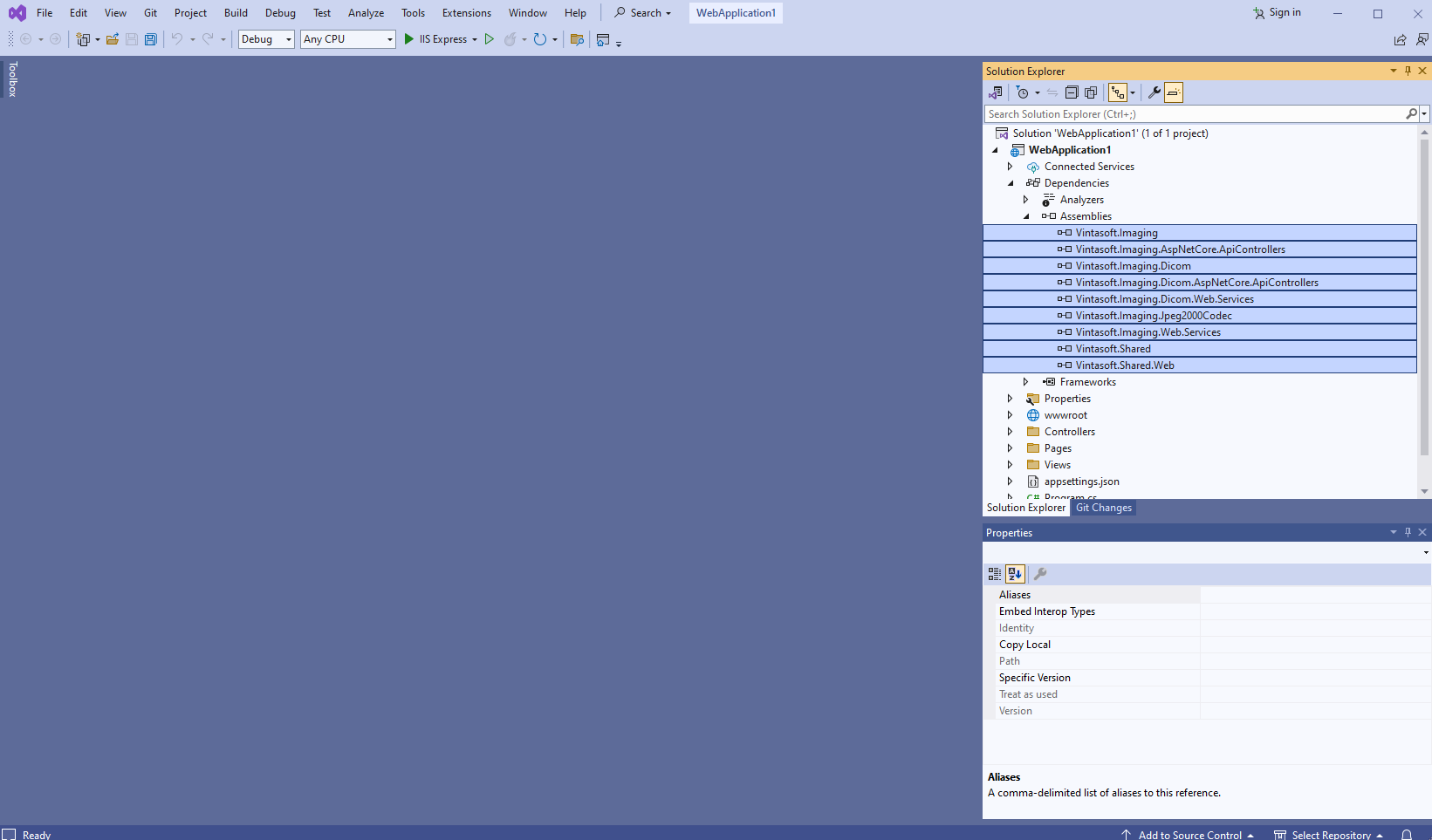Expand the Frameworks node
This screenshot has width=1432, height=840.
[1026, 382]
